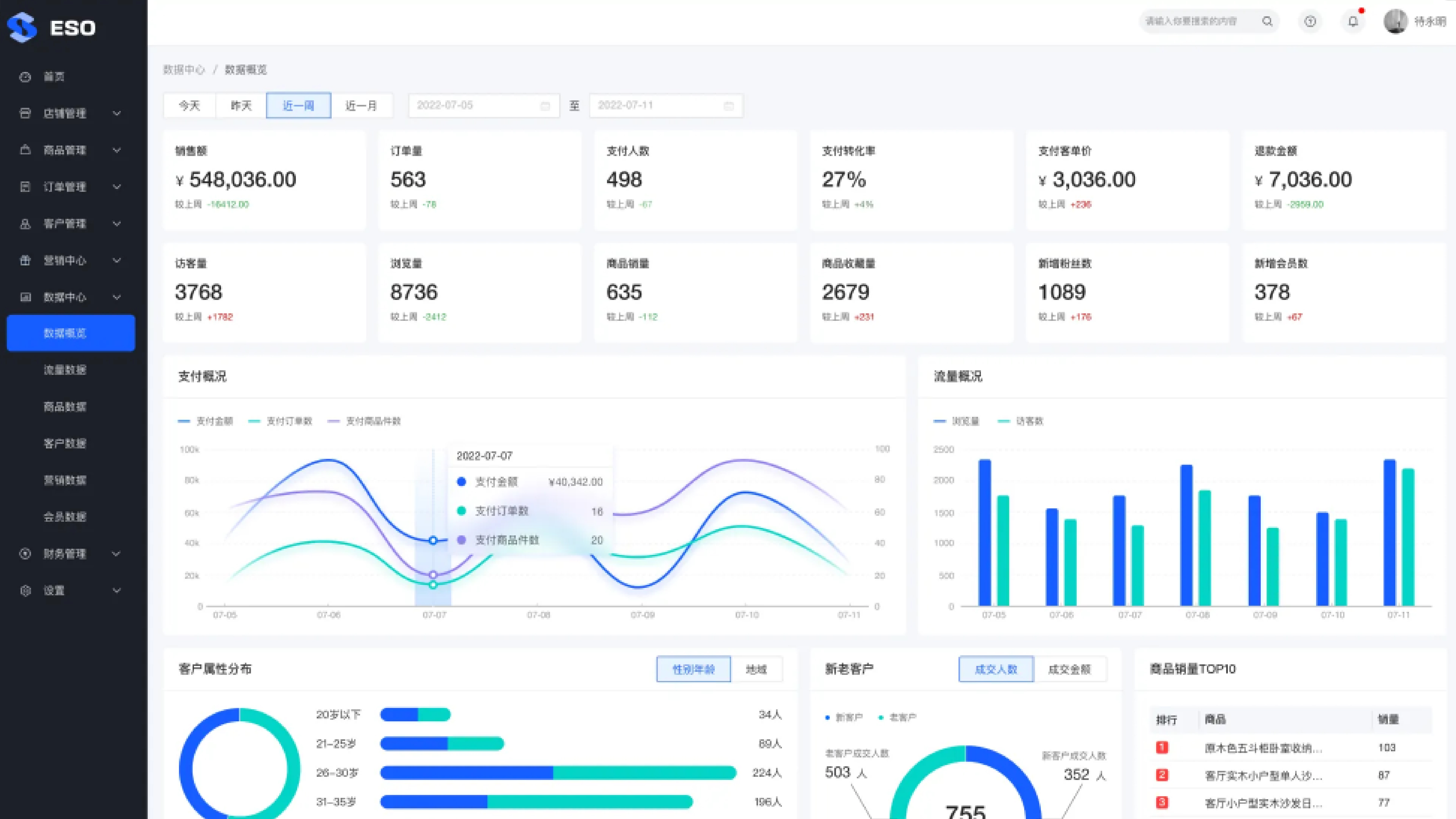Click the 订单管理 order icon

(x=25, y=187)
